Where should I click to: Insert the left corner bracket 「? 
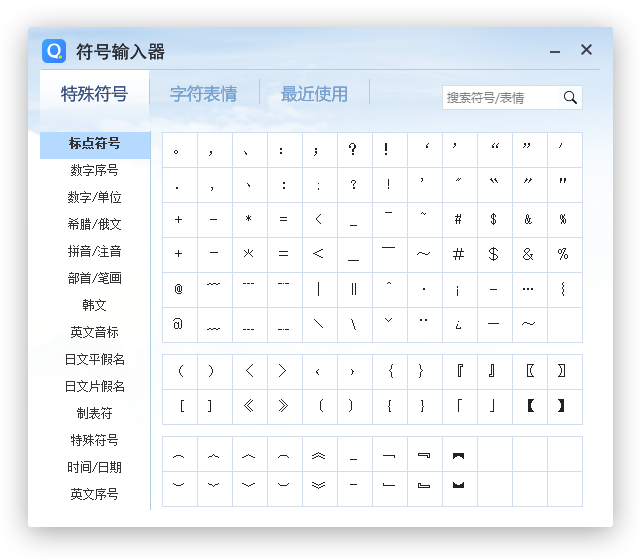(x=460, y=406)
